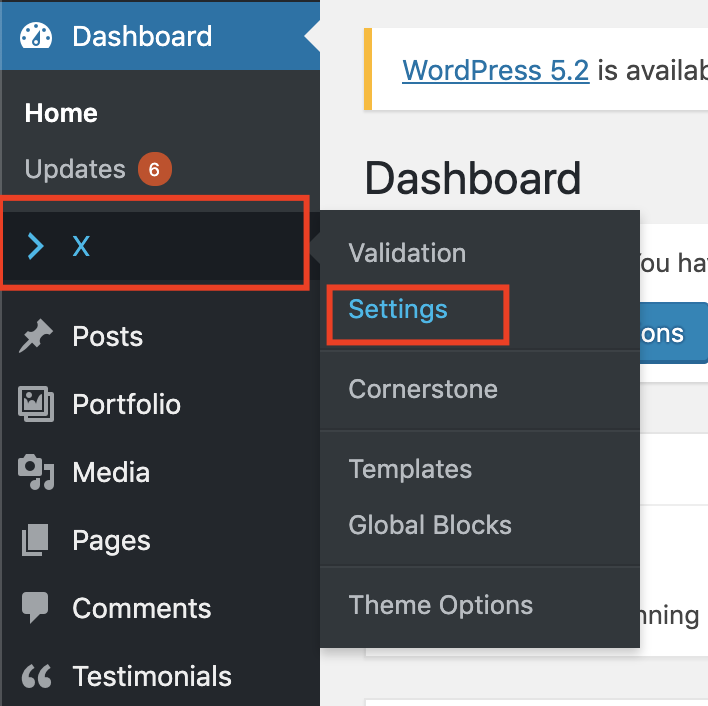Viewport: 708px width, 706px height.
Task: Go to Theme Options
Action: (441, 605)
